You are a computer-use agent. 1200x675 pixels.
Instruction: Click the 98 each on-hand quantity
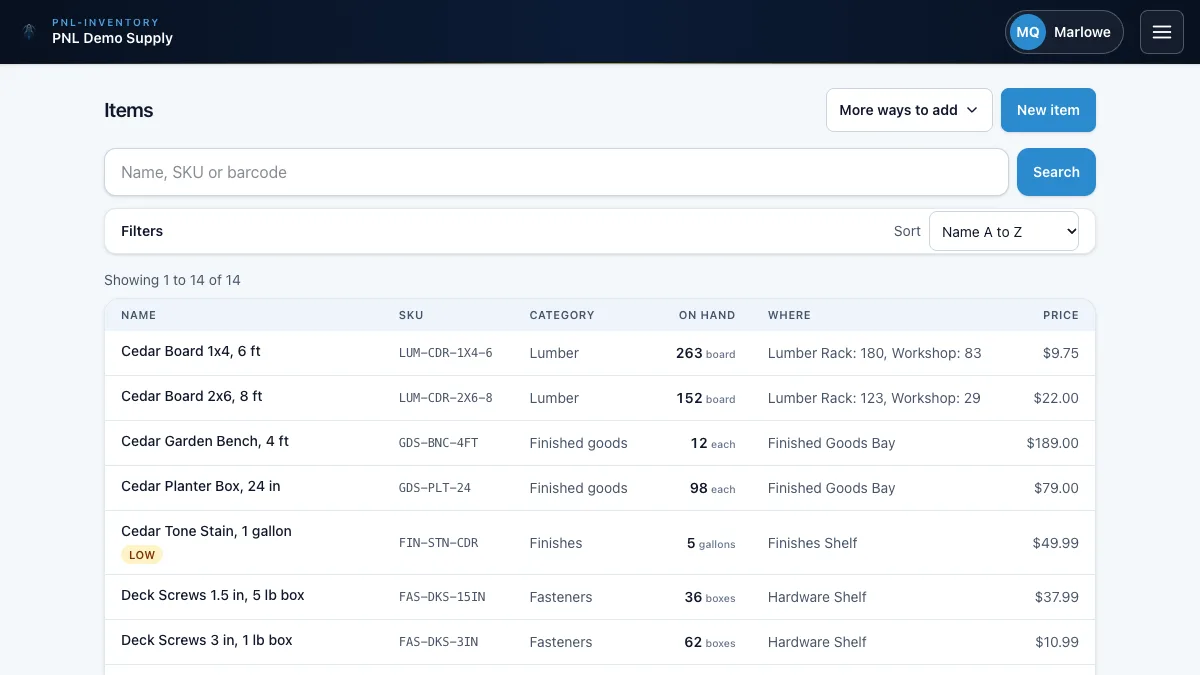click(x=713, y=488)
